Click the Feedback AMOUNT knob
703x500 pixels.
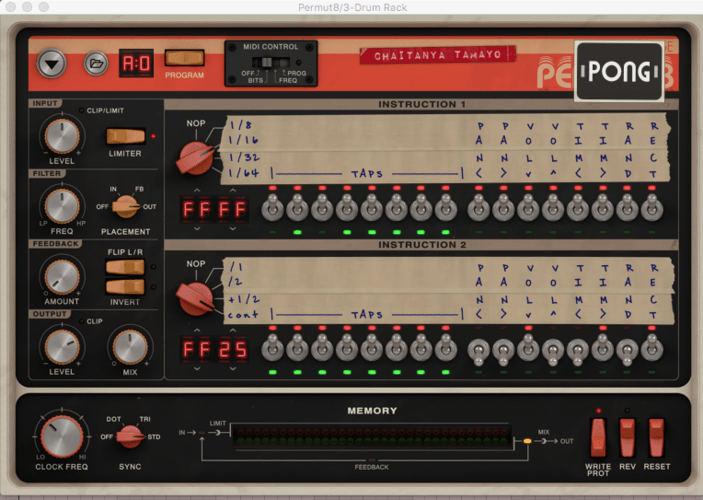[x=62, y=277]
